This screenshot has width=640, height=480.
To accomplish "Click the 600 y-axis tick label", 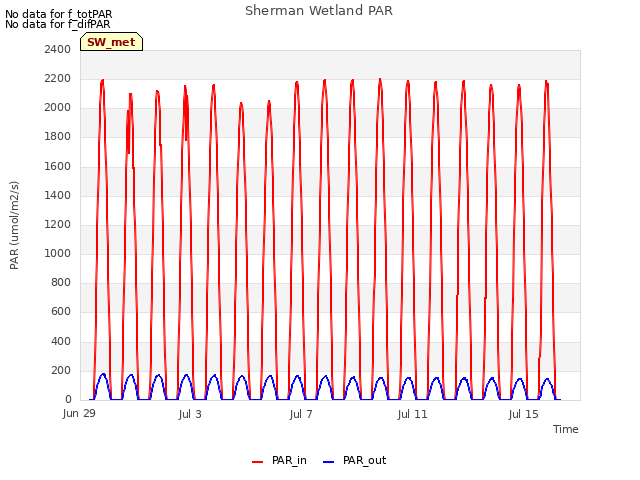I will pyautogui.click(x=61, y=311).
